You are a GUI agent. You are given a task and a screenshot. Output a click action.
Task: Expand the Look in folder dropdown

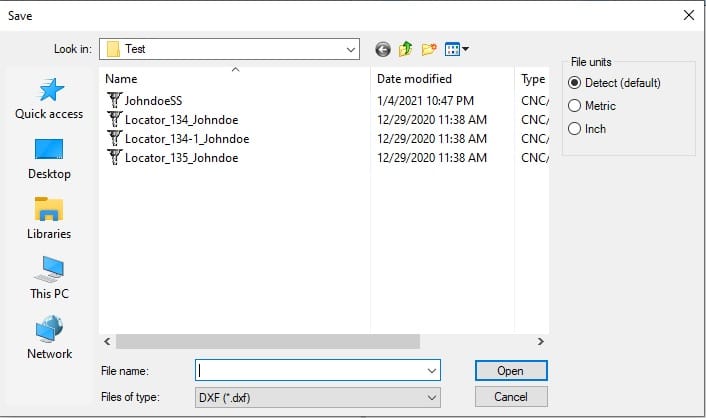[351, 49]
